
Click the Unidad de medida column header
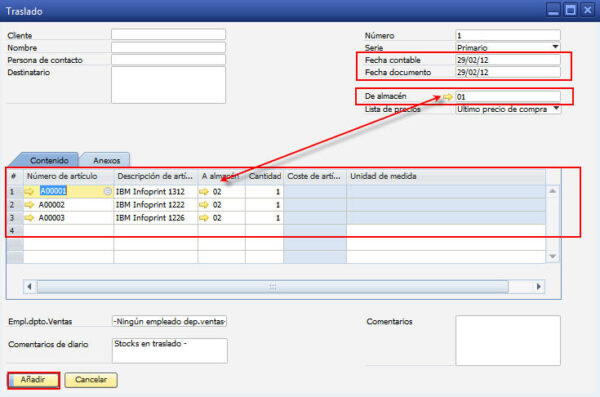tap(446, 176)
